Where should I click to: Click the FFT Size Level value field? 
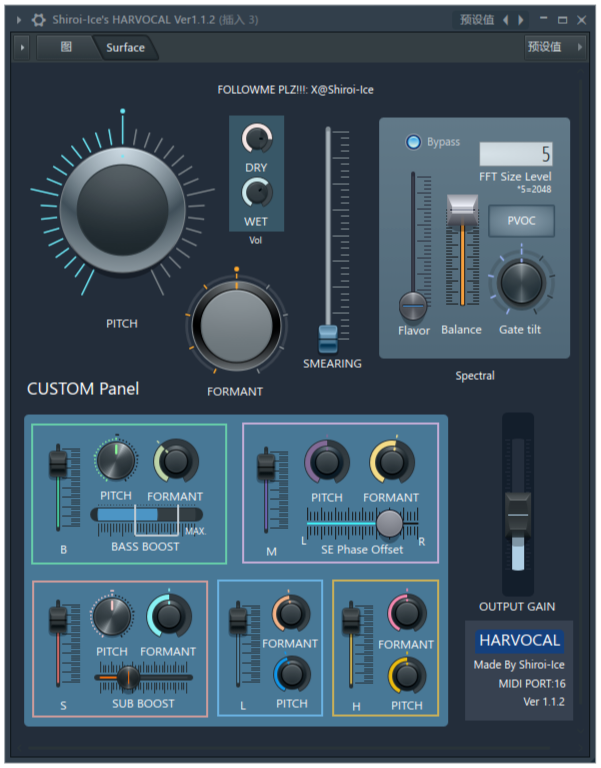point(516,154)
